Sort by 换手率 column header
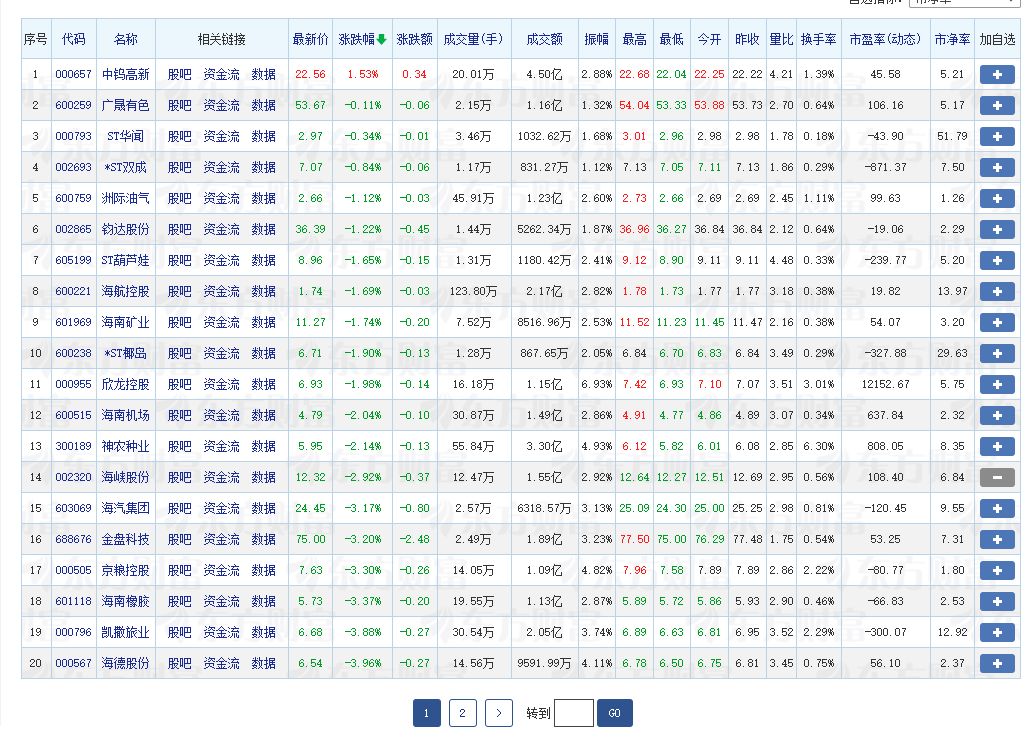1027x740 pixels. pos(818,39)
